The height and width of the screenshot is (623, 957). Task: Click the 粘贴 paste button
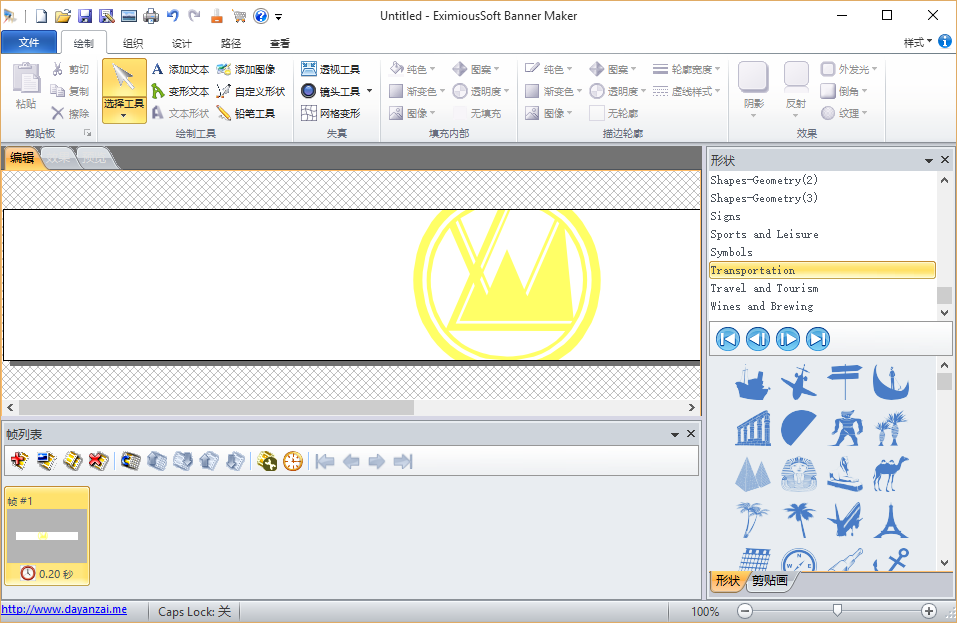(x=26, y=86)
